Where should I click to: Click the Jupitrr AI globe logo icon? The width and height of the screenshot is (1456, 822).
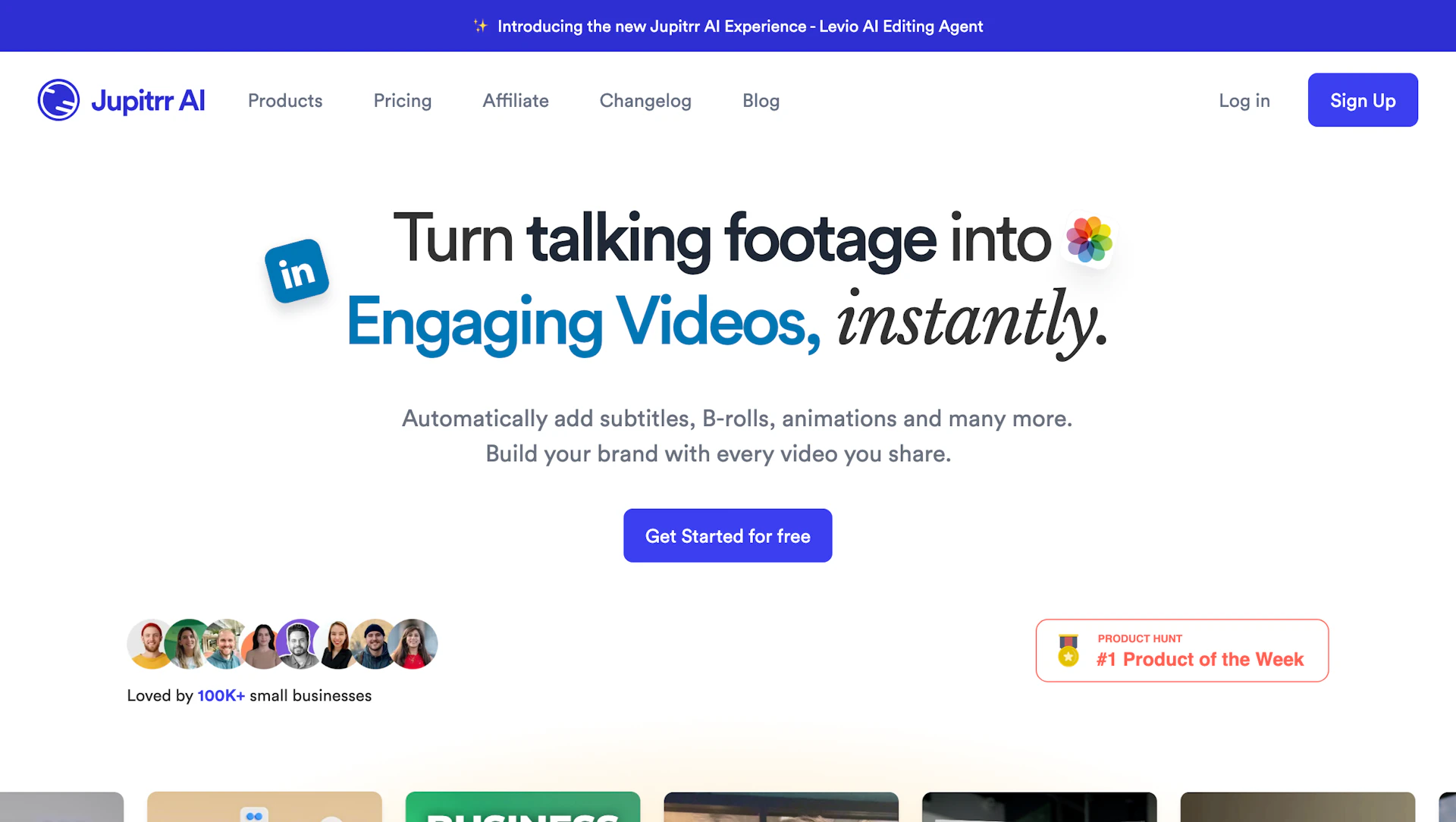(x=58, y=100)
